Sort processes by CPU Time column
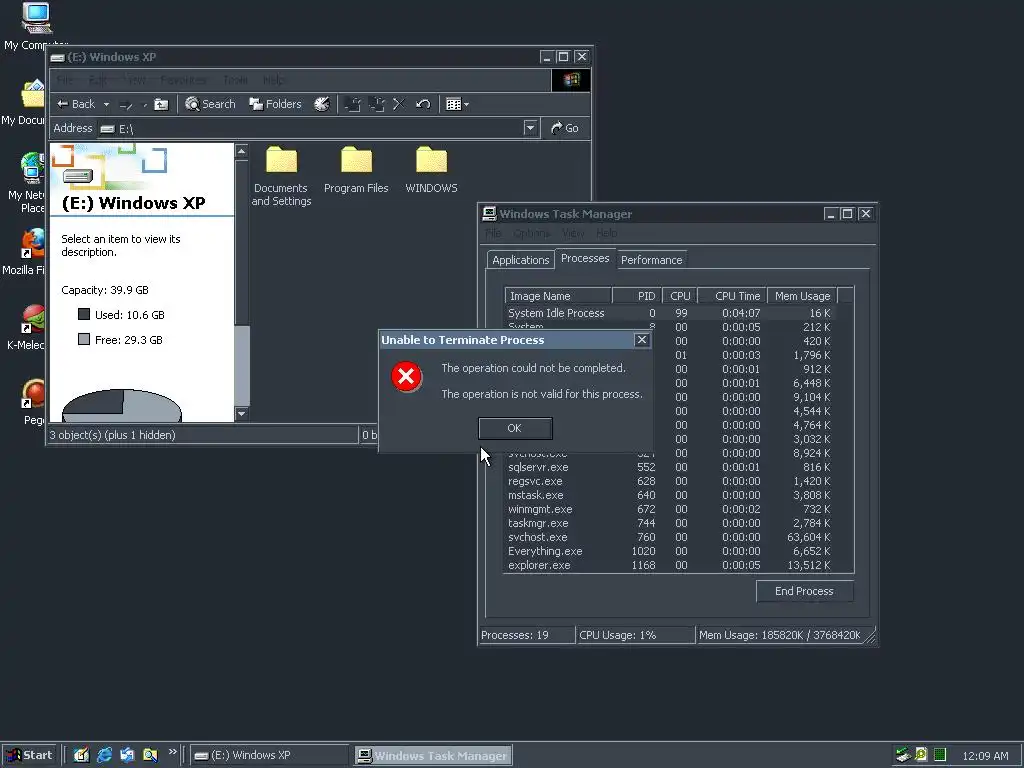 [x=732, y=296]
